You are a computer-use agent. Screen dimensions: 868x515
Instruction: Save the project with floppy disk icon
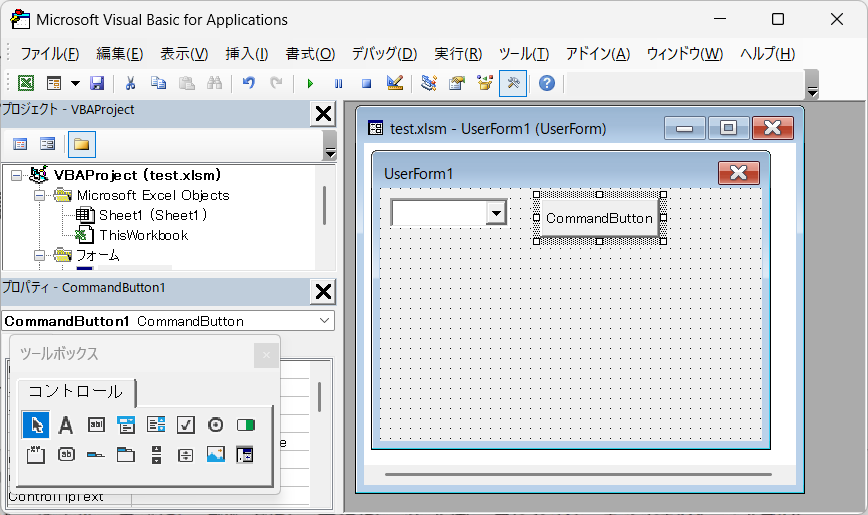97,83
